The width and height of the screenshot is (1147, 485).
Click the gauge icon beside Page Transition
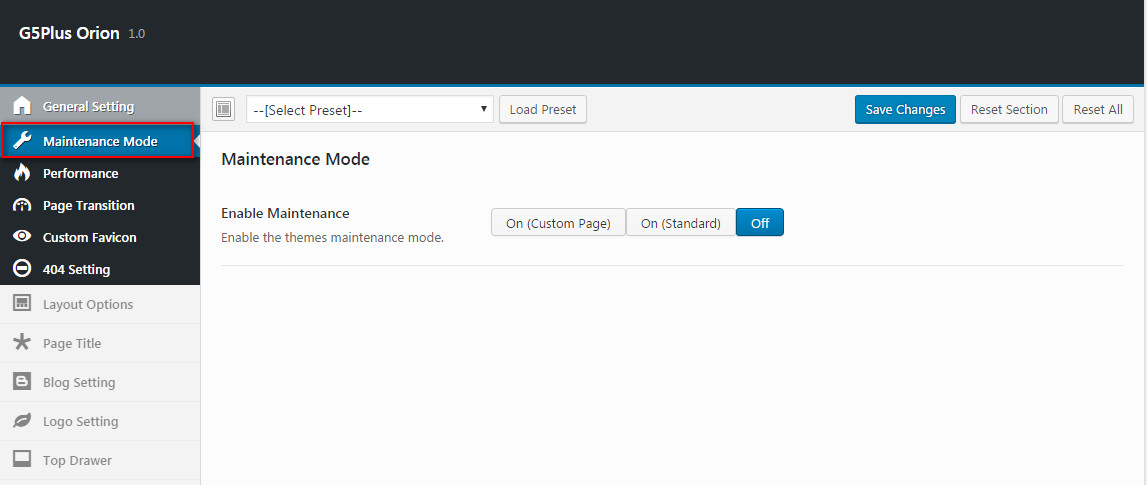(x=23, y=206)
